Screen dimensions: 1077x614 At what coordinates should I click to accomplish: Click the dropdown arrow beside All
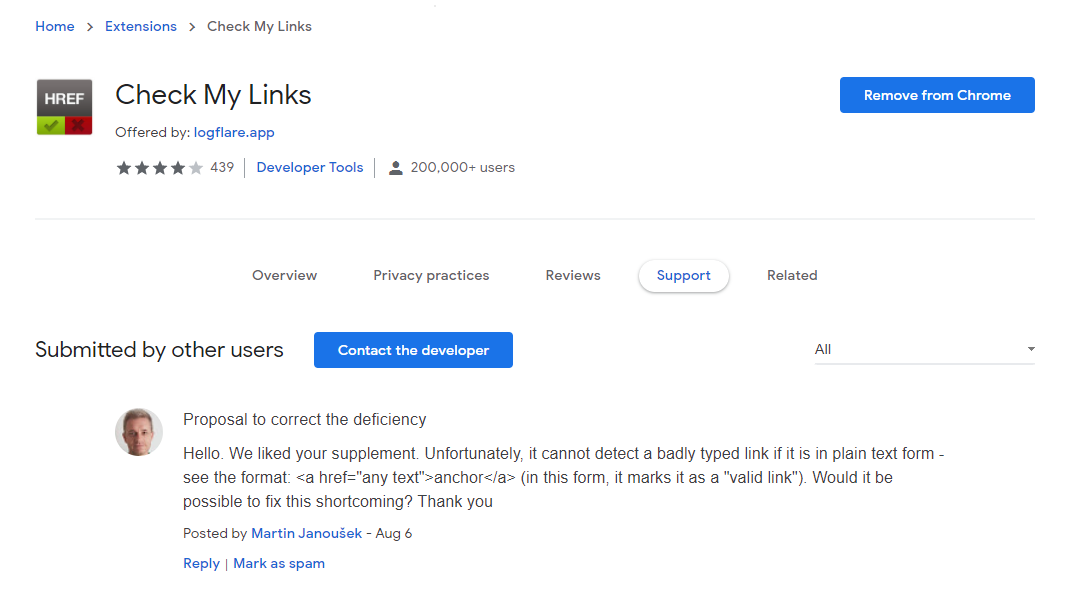pyautogui.click(x=1030, y=349)
